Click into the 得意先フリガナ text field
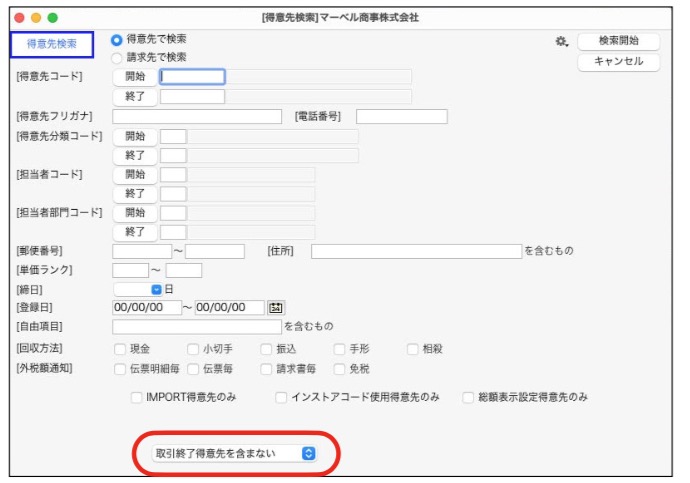 pos(197,117)
